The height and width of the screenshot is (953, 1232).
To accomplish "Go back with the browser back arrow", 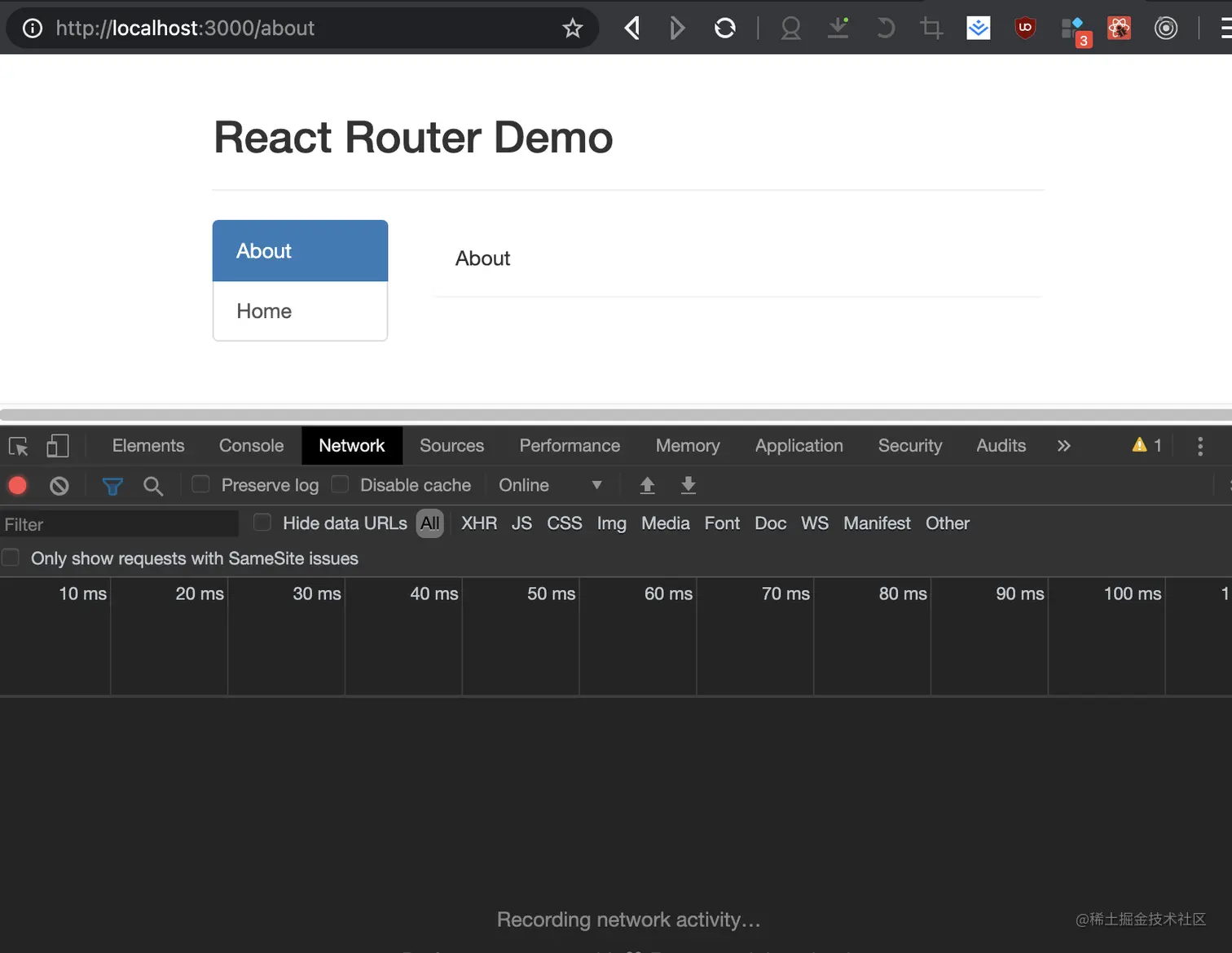I will pos(632,29).
